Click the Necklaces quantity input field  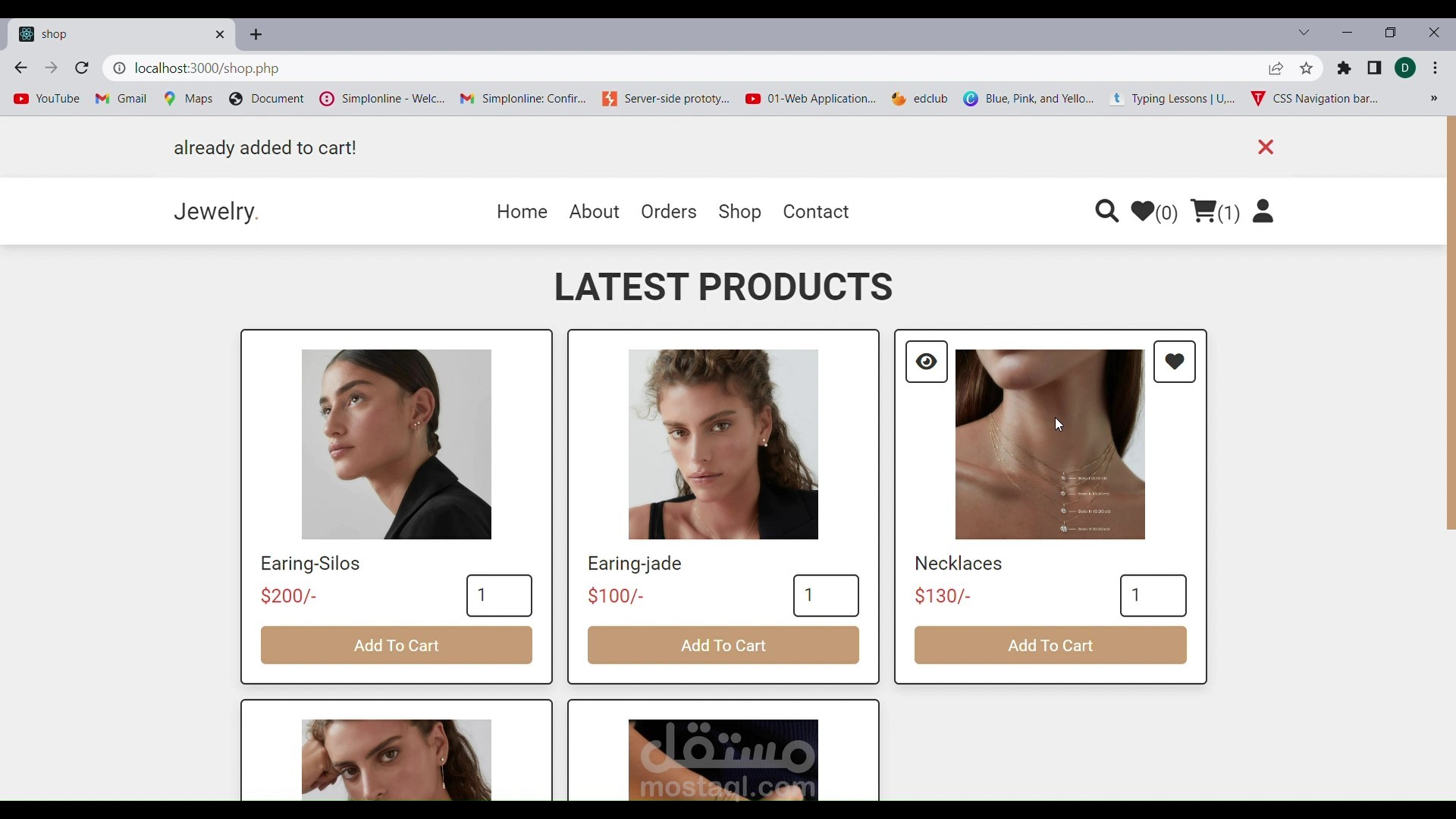click(x=1153, y=596)
